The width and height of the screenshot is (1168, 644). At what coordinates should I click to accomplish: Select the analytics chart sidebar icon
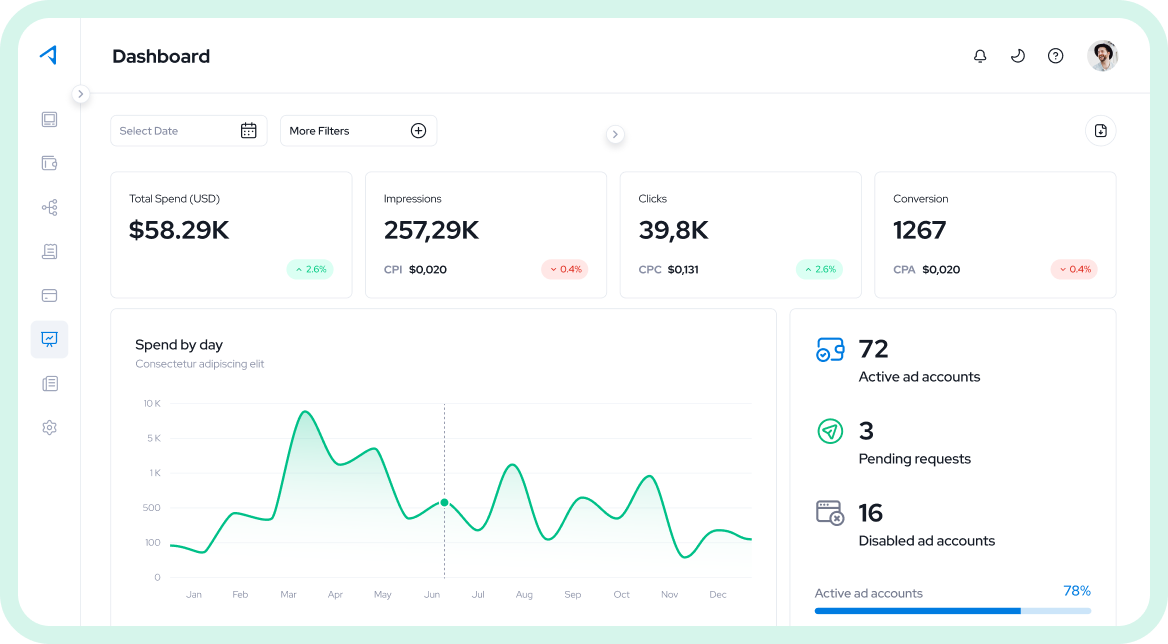click(49, 339)
